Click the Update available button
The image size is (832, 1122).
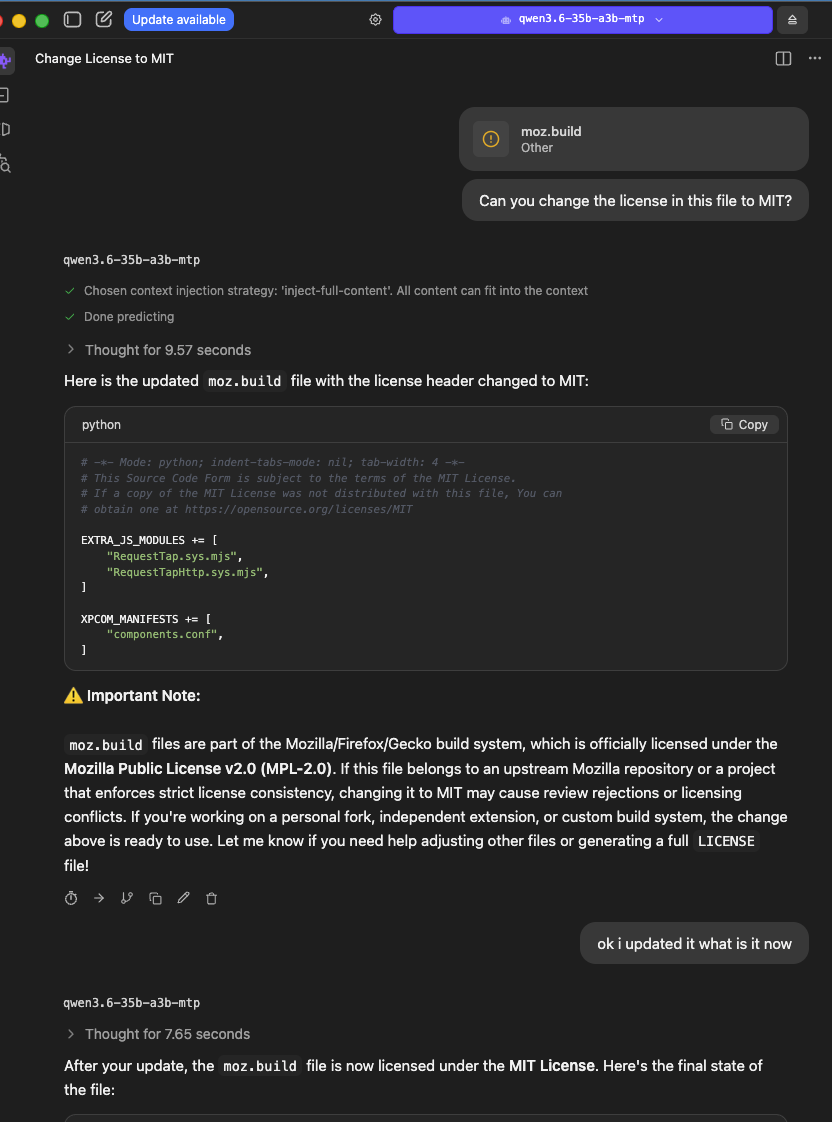click(179, 19)
